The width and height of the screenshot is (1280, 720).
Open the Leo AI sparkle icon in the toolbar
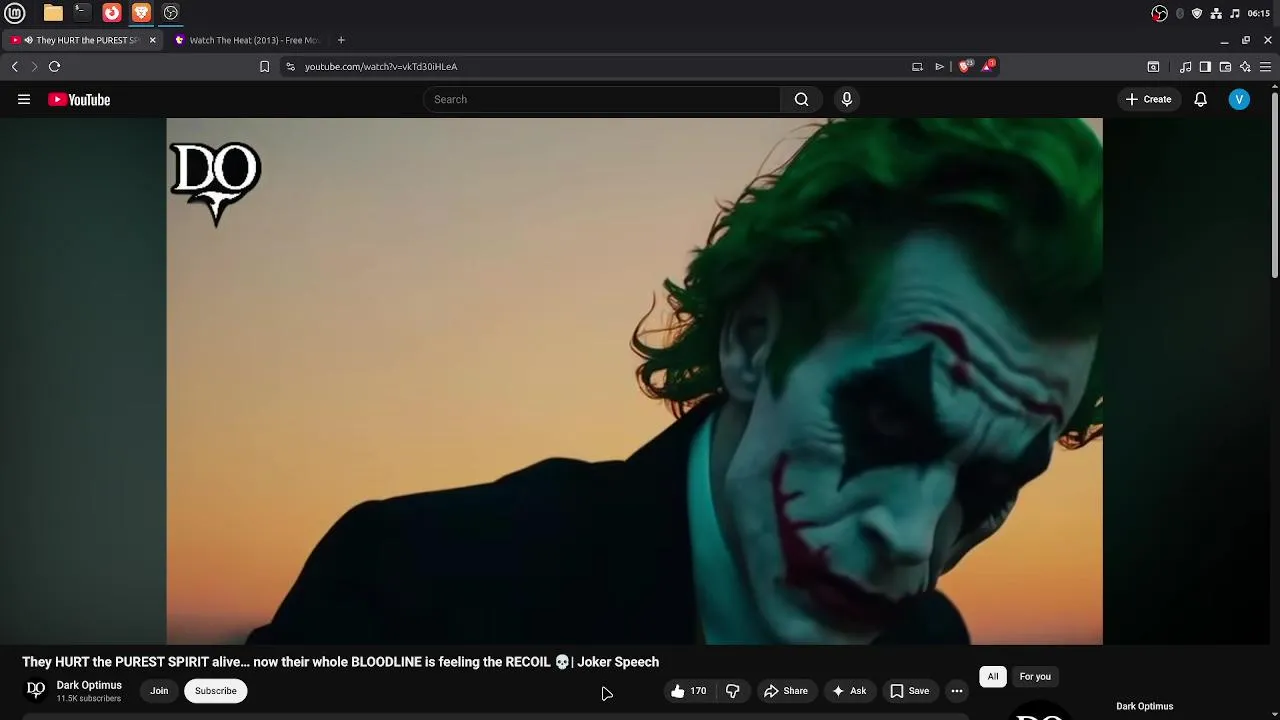1245,67
